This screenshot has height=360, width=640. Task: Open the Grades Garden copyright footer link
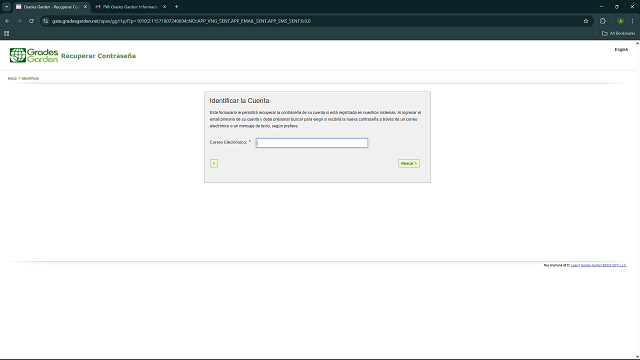point(603,265)
